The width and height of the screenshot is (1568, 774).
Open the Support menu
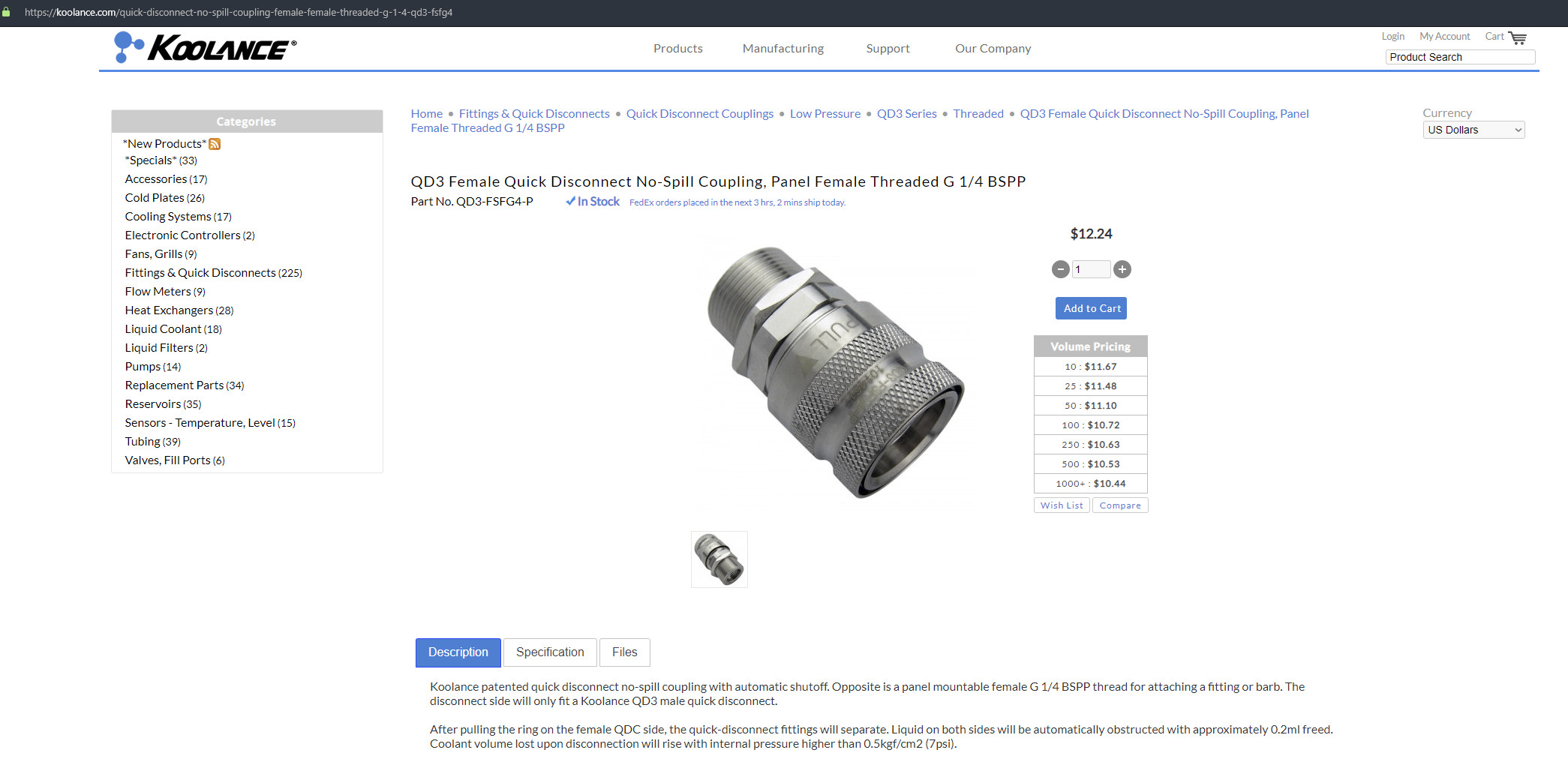pyautogui.click(x=888, y=49)
